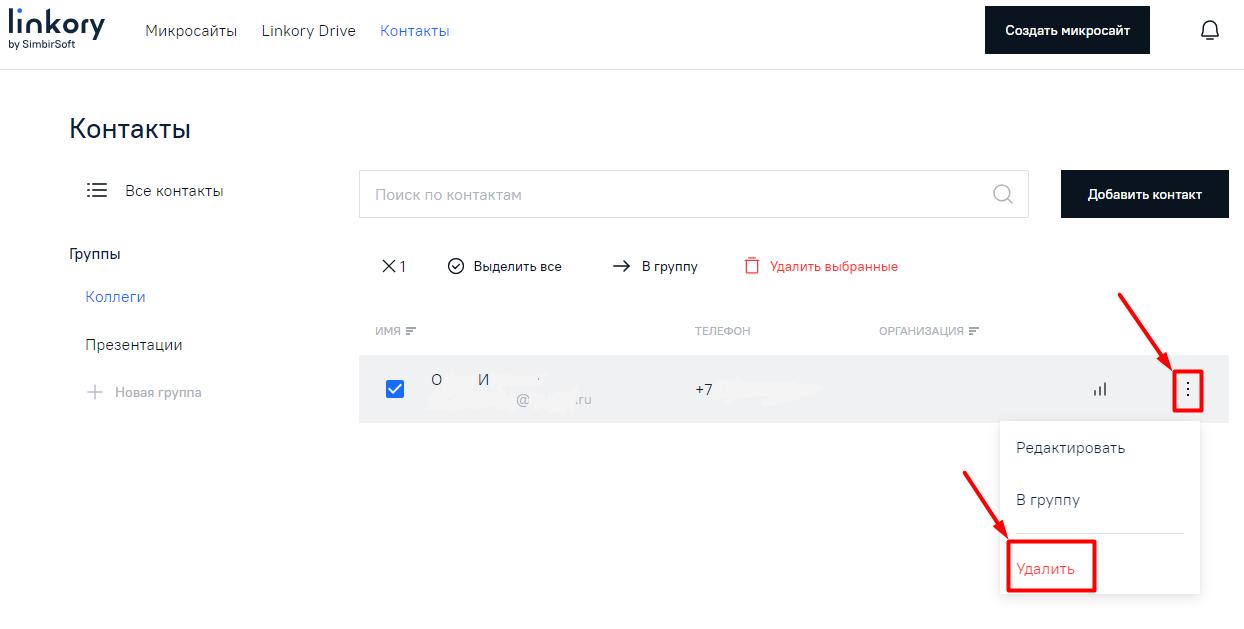The image size is (1244, 629).
Task: Open contact statistics bar chart icon
Action: click(x=1100, y=389)
